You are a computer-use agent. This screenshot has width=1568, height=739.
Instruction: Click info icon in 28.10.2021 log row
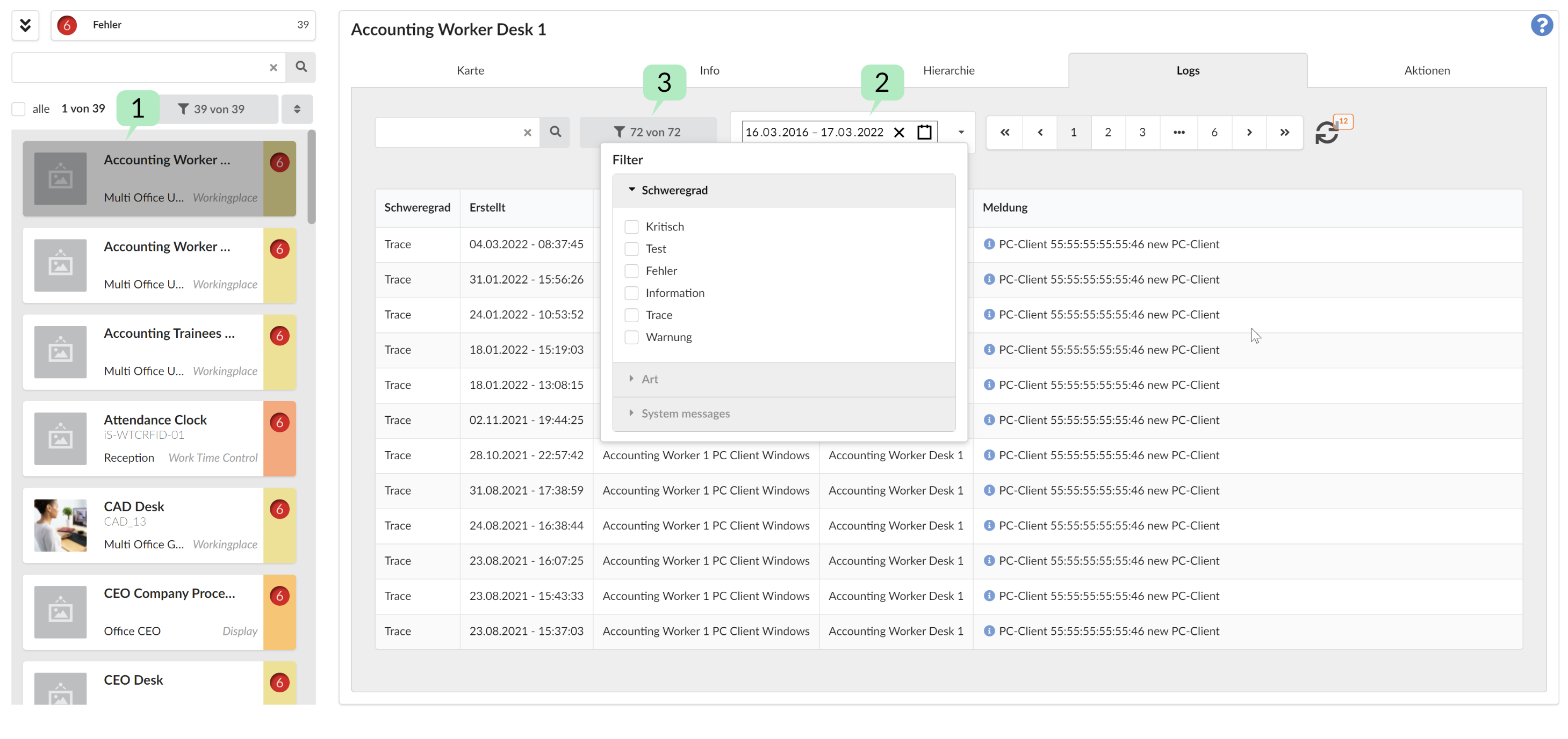pyautogui.click(x=989, y=455)
